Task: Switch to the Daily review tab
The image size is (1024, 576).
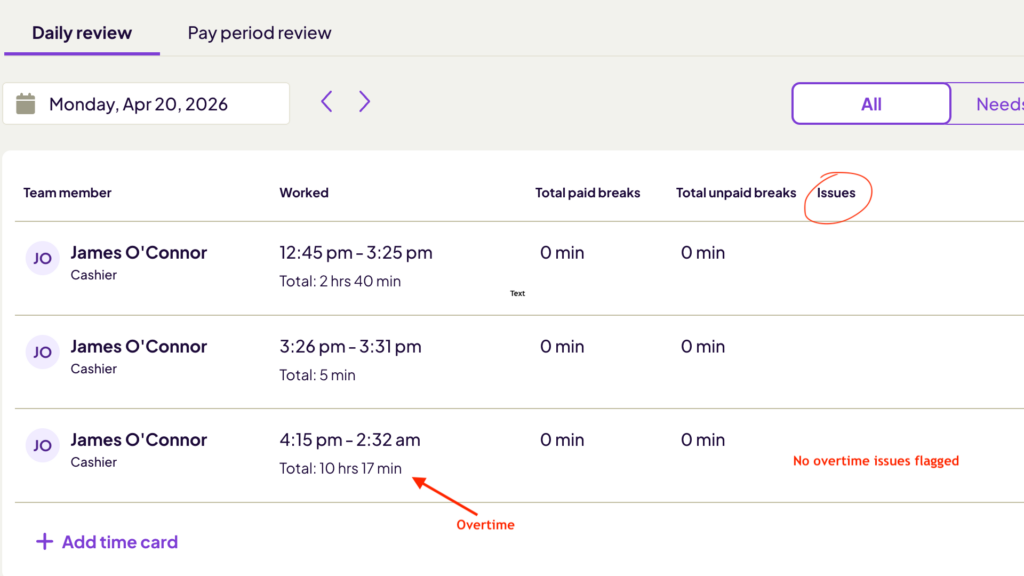Action: click(82, 33)
